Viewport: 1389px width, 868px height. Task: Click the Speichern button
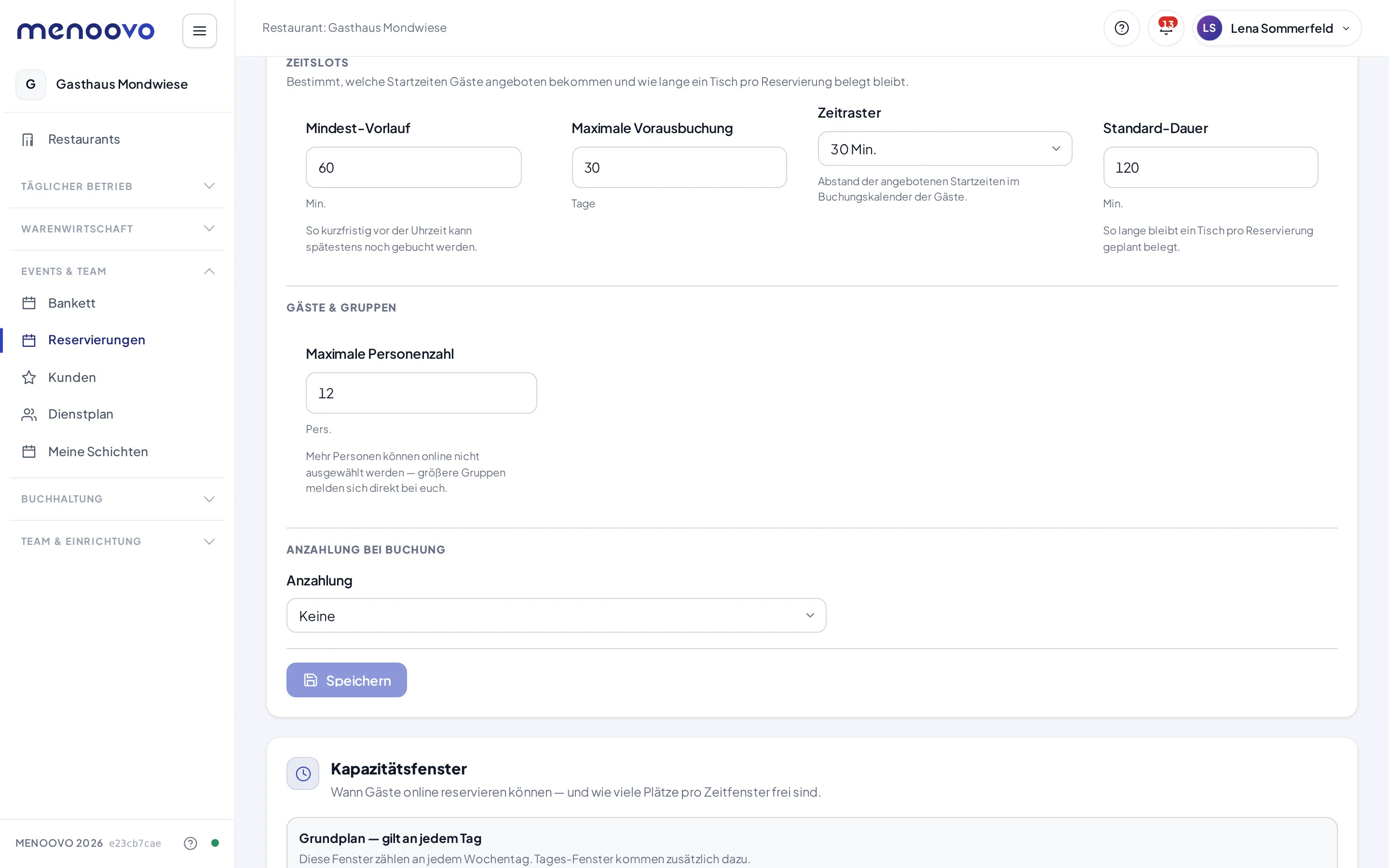coord(347,680)
